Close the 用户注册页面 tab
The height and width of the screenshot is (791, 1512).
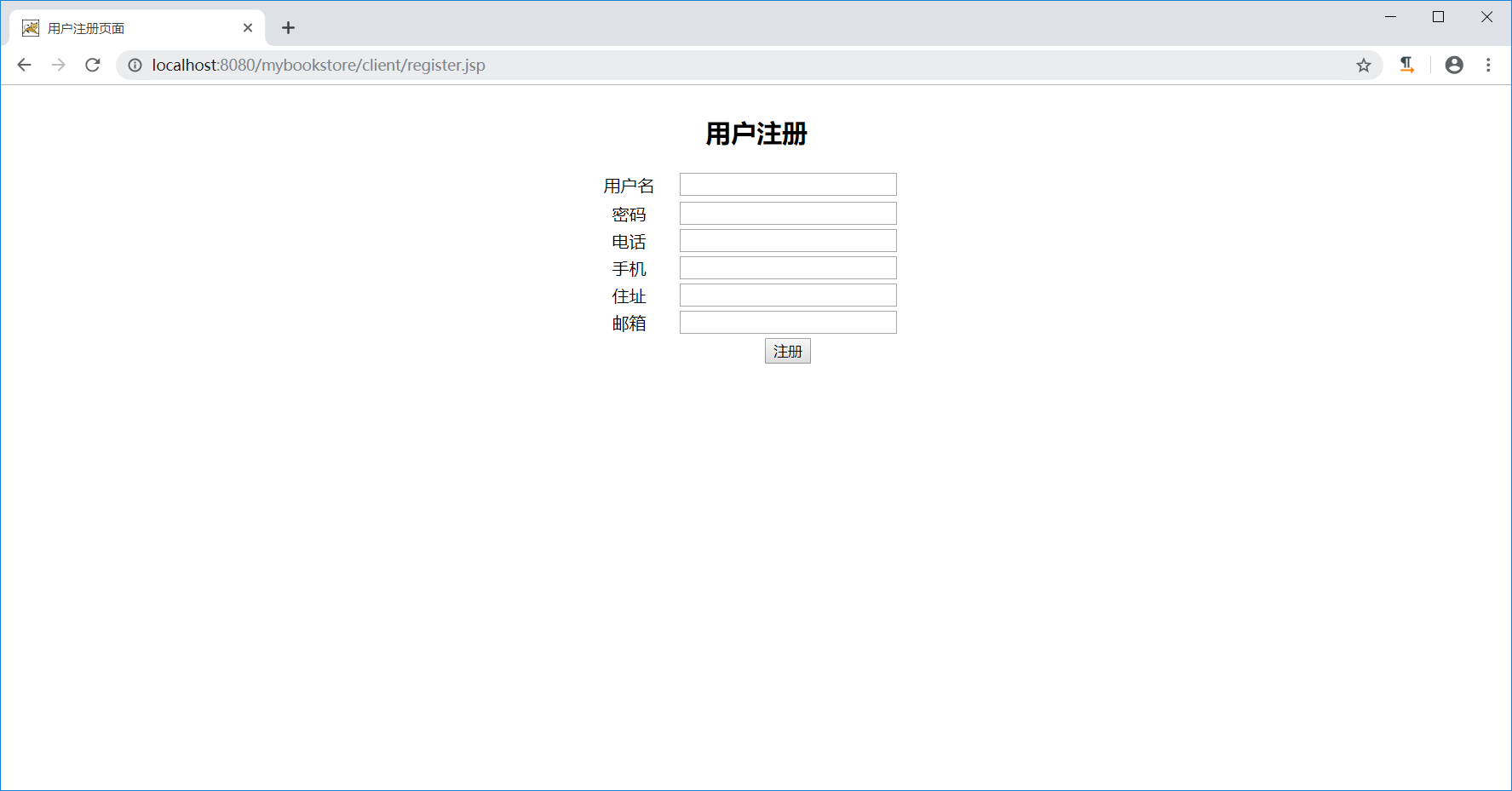click(x=248, y=28)
